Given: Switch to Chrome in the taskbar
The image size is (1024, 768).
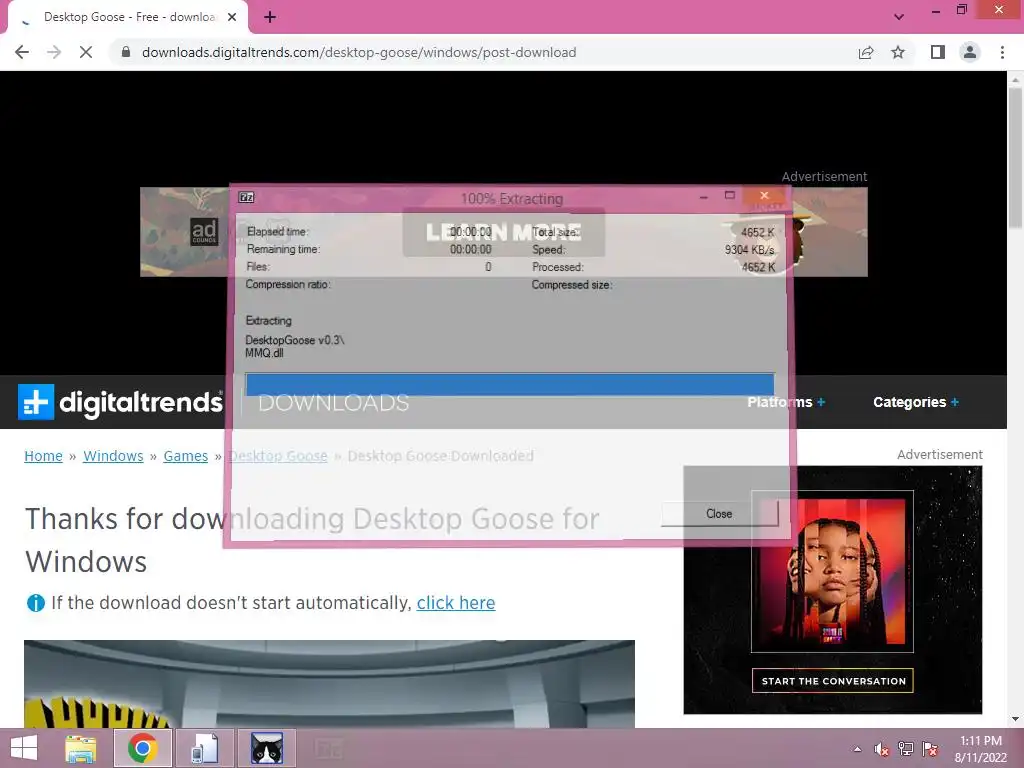Looking at the screenshot, I should 142,748.
